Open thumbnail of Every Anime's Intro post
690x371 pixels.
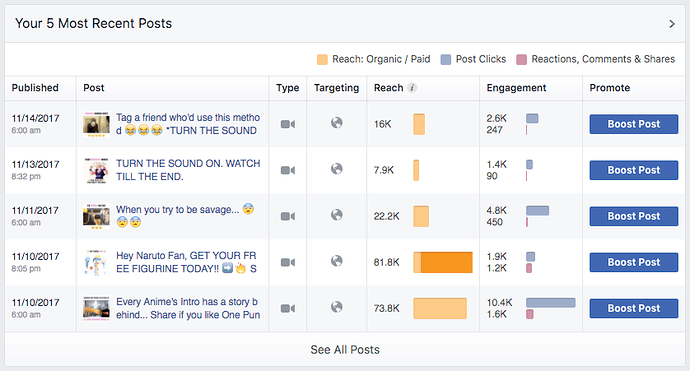96,308
